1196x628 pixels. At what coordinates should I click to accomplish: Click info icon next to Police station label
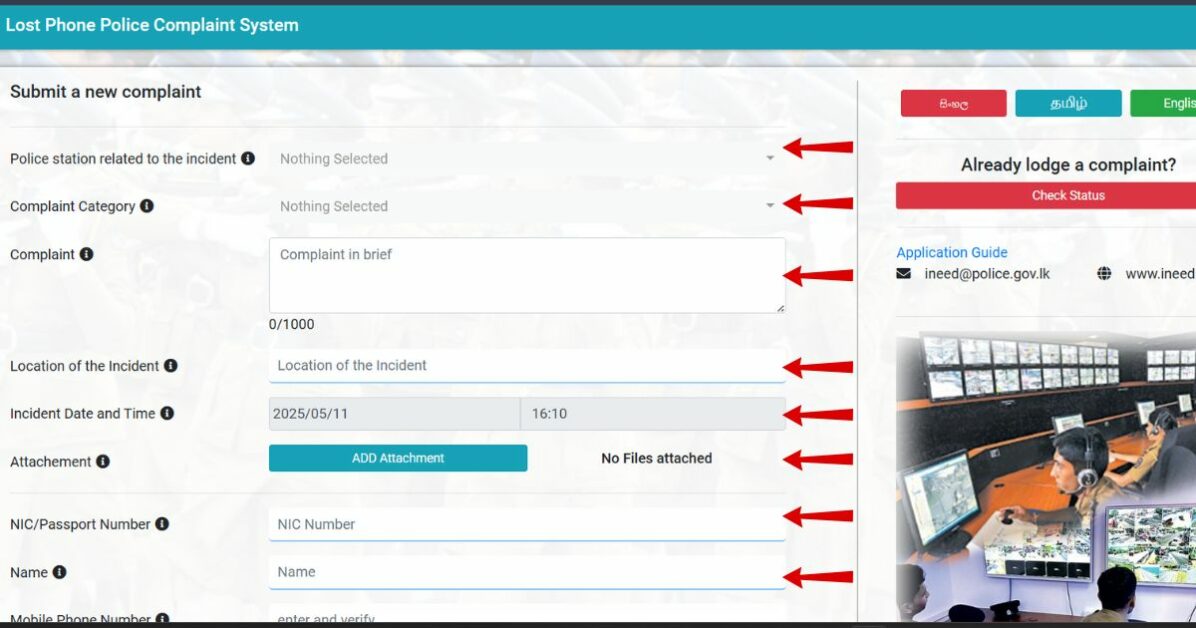pos(248,158)
